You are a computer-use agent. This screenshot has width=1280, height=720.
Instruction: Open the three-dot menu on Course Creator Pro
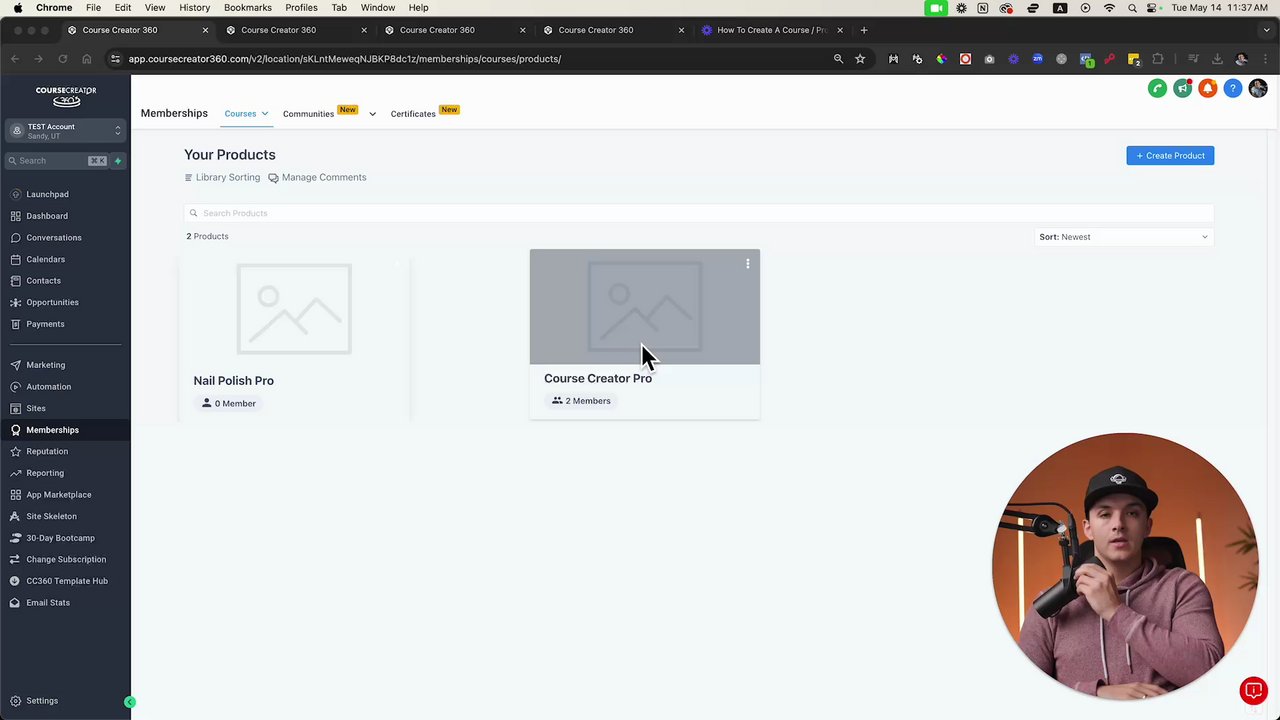coord(747,264)
